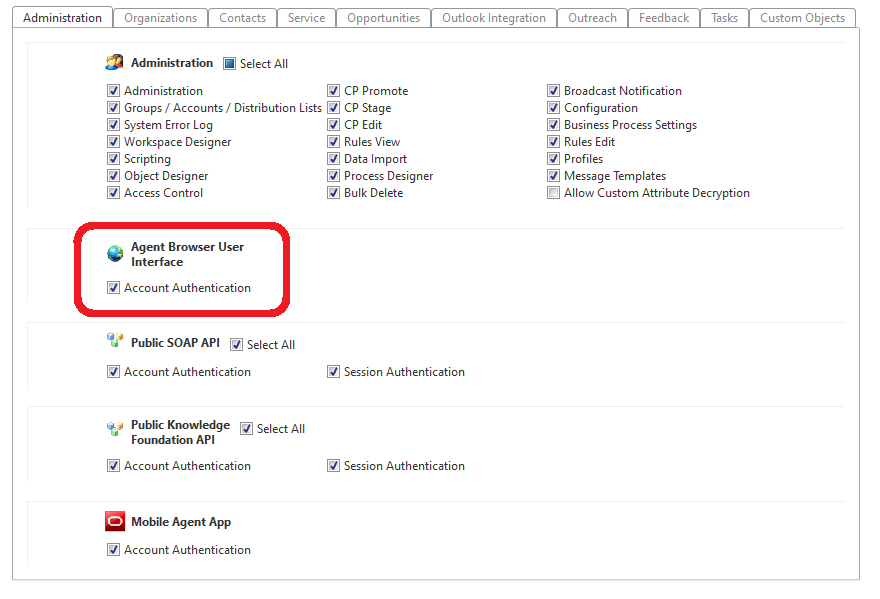
Task: Toggle Mobile Agent App Account Authentication
Action: click(113, 550)
